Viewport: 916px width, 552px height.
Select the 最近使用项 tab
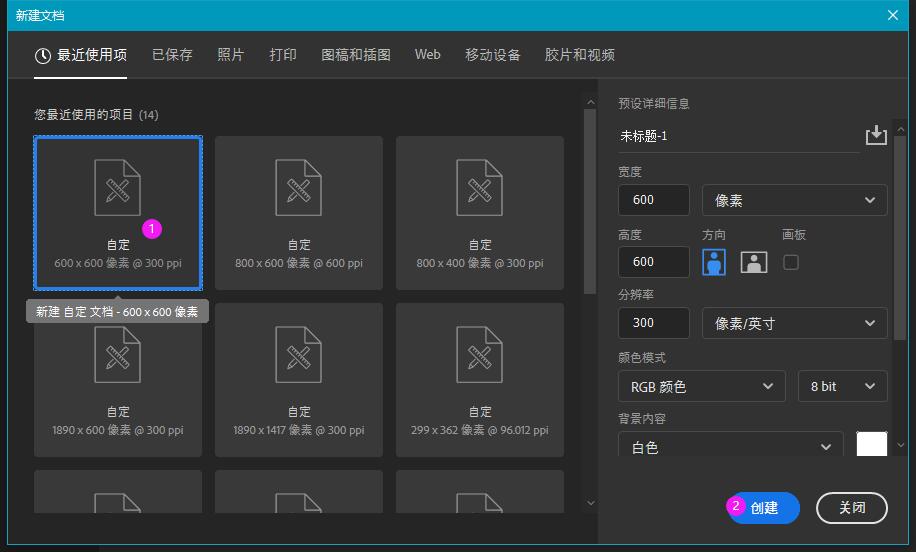point(81,55)
